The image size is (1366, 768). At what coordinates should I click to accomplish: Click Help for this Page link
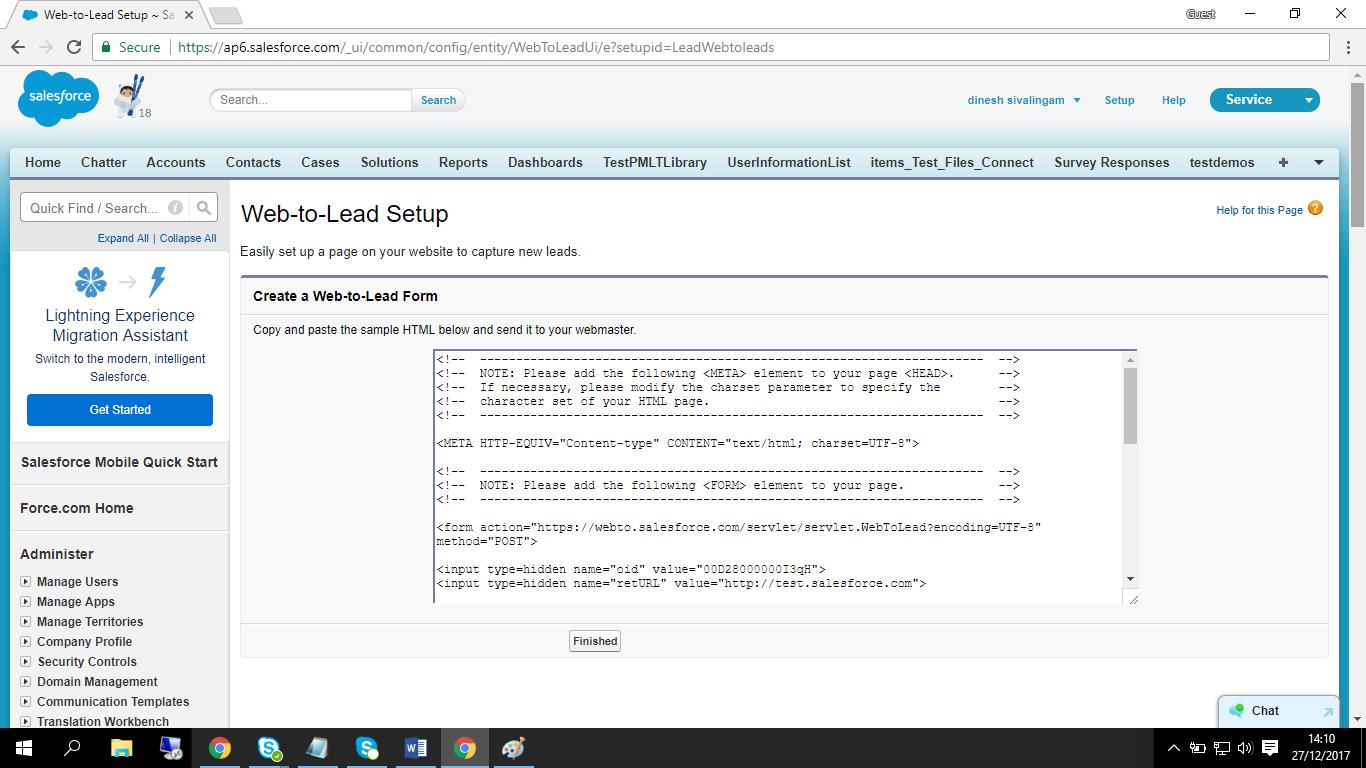point(1259,210)
